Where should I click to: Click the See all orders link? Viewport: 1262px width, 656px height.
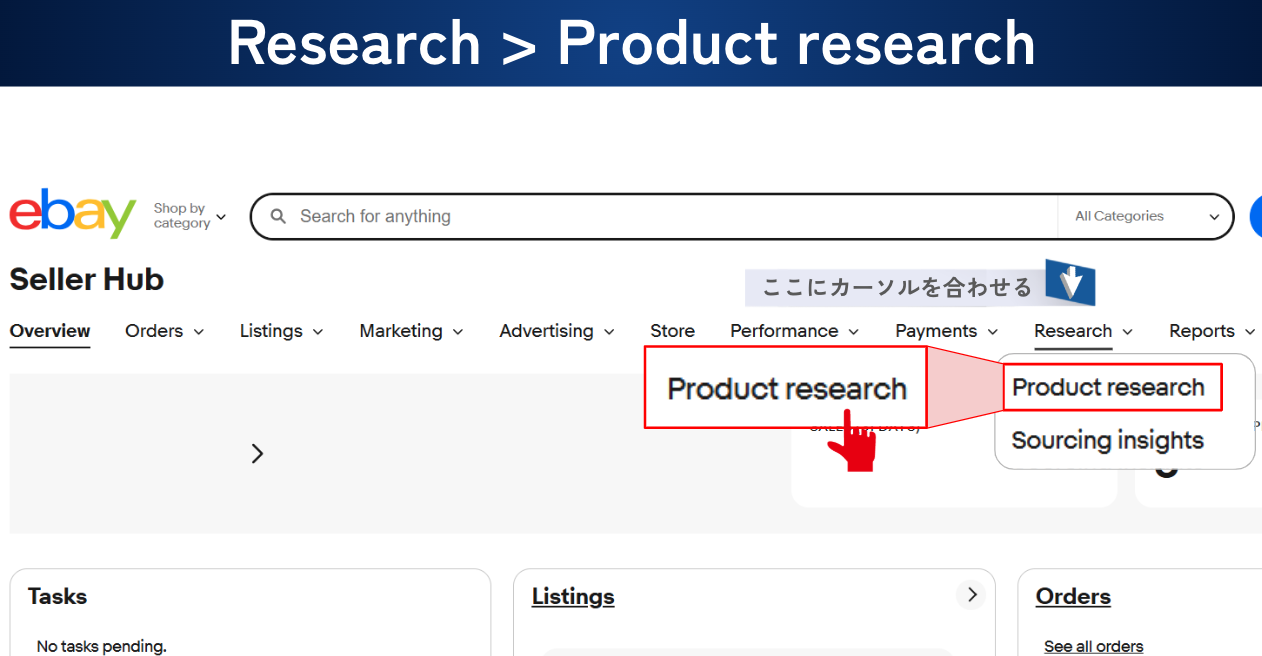click(x=1094, y=646)
